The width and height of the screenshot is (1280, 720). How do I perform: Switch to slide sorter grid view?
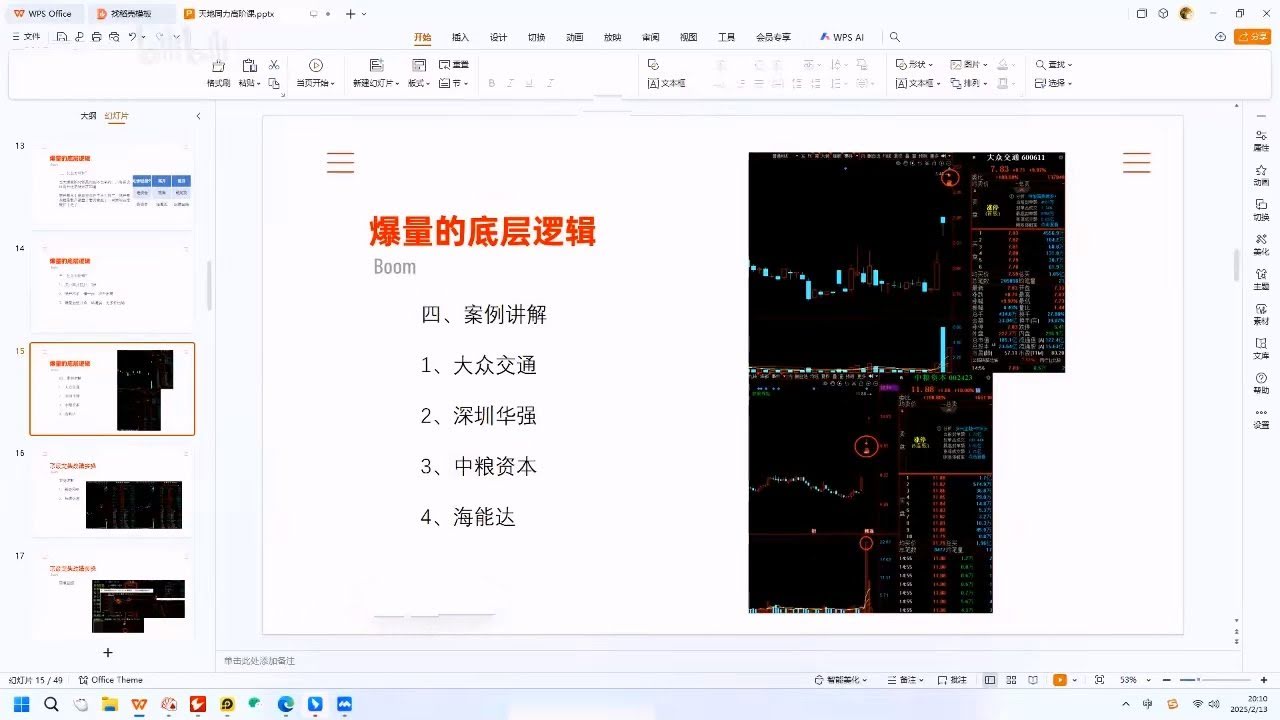[x=1011, y=680]
